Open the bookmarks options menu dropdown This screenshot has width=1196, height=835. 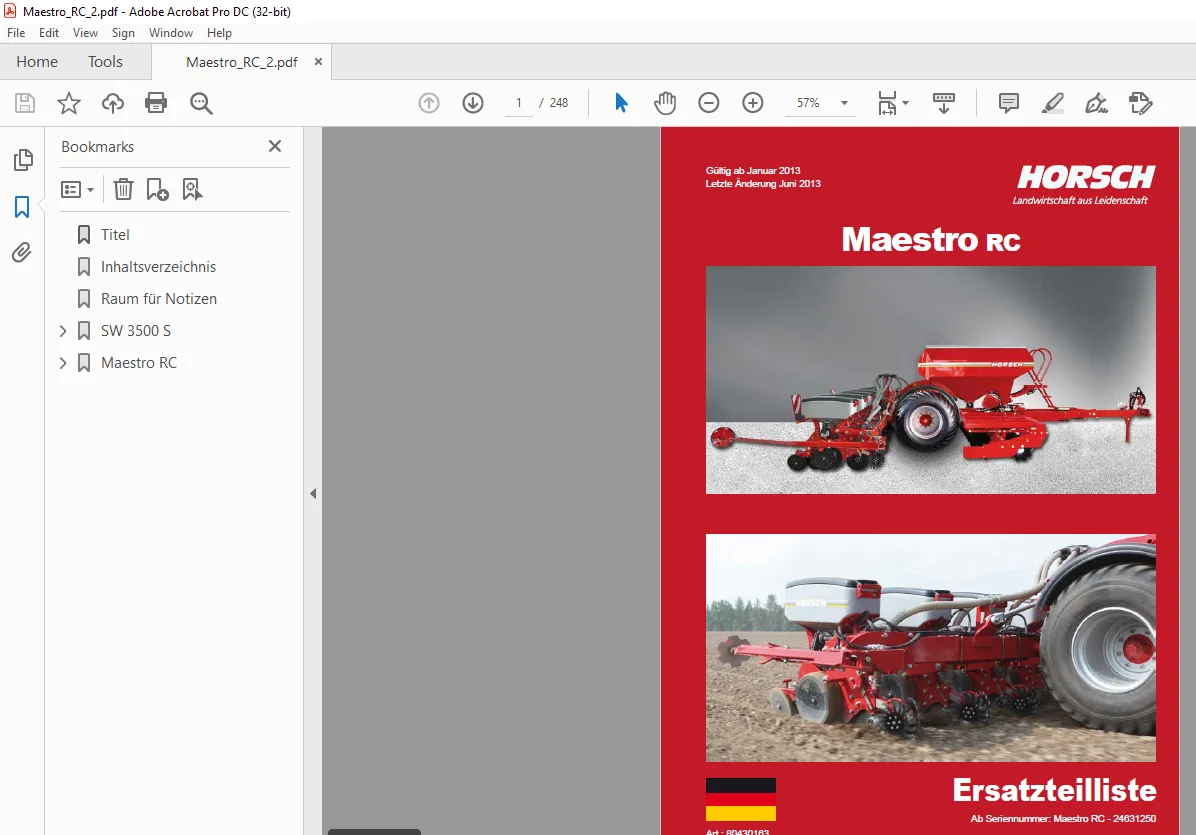pos(77,189)
